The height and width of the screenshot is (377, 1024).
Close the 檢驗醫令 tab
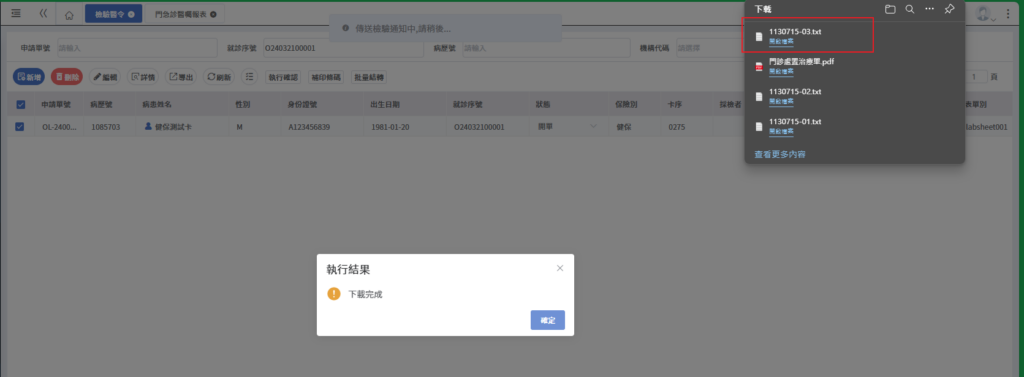pos(132,14)
